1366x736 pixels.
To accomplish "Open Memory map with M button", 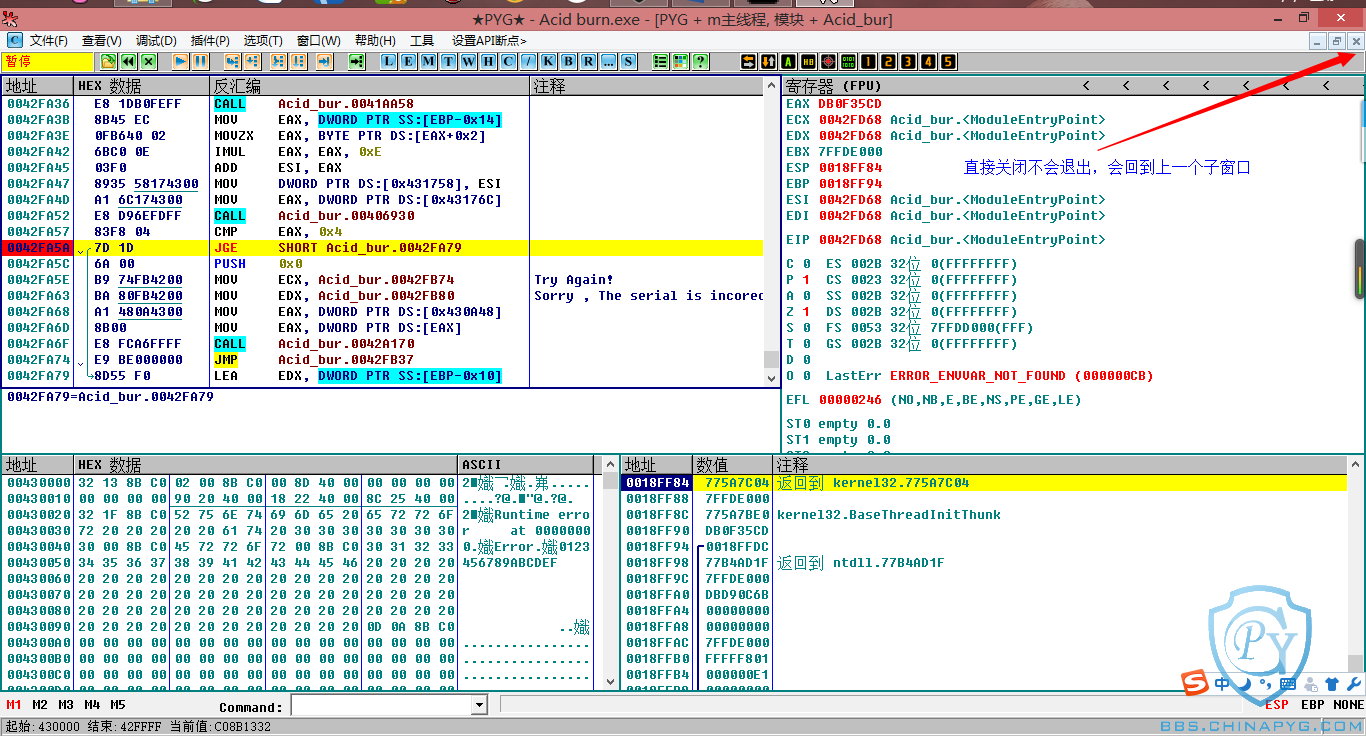I will (428, 61).
